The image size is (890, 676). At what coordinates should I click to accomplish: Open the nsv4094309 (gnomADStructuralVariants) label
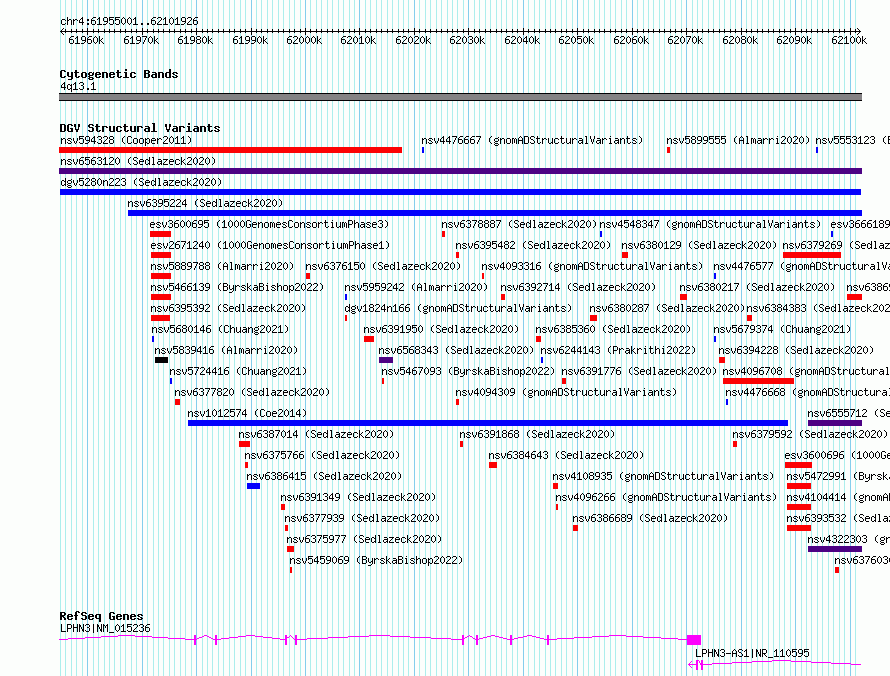[x=566, y=392]
